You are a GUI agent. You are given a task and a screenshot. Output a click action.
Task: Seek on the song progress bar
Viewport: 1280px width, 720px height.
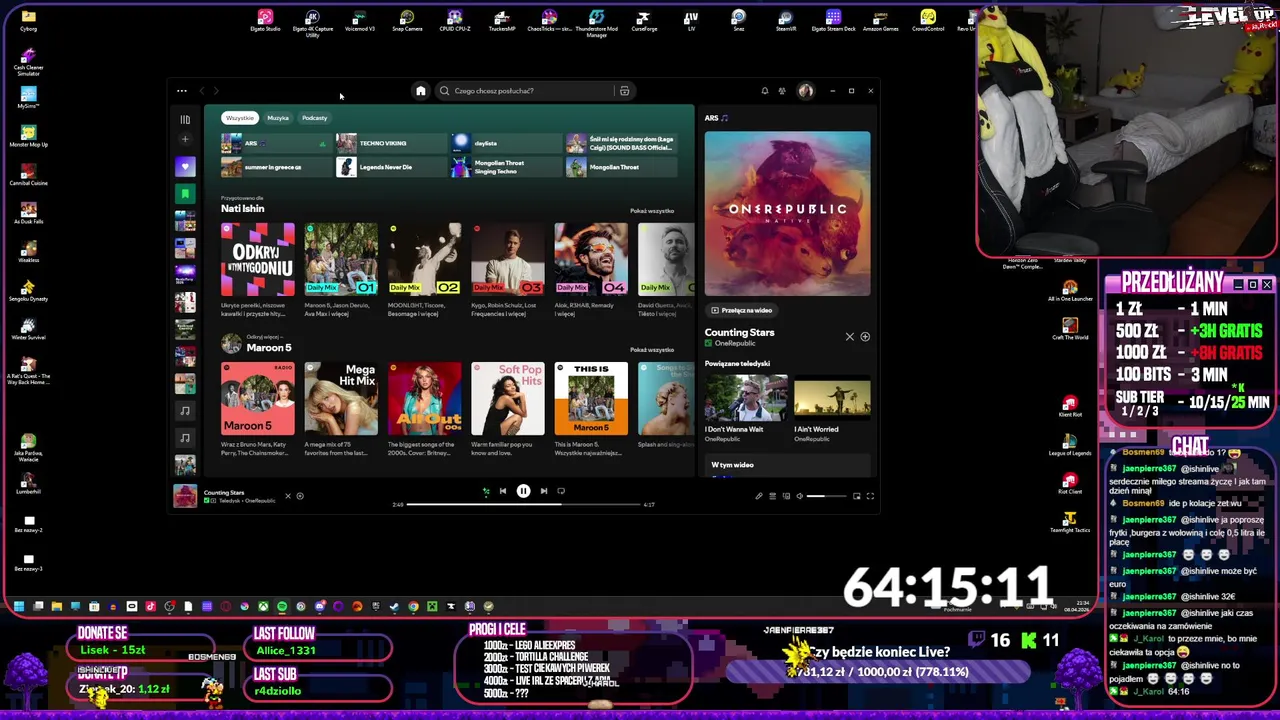coord(523,504)
